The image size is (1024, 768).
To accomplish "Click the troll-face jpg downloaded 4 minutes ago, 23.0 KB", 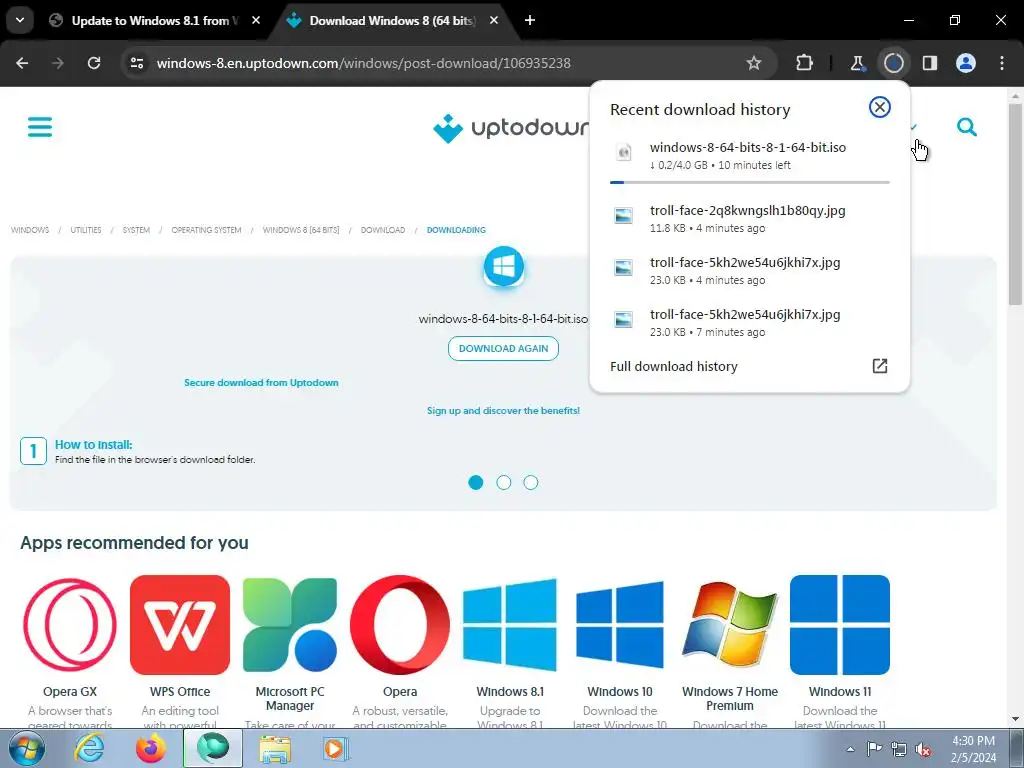I will tap(749, 270).
